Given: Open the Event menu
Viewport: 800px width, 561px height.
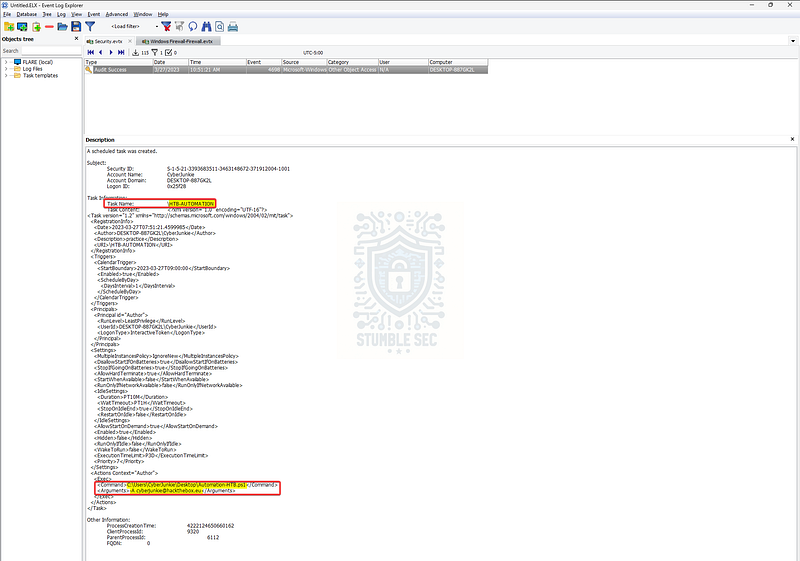Looking at the screenshot, I should [x=94, y=14].
